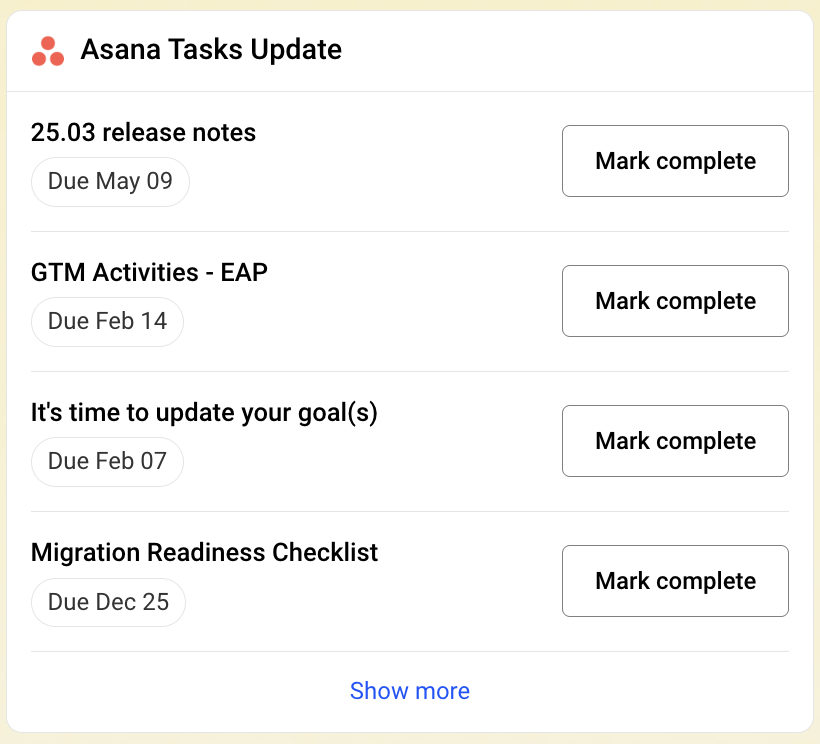Click the Asana logo icon
Screen dimensions: 820x744
(x=48, y=50)
